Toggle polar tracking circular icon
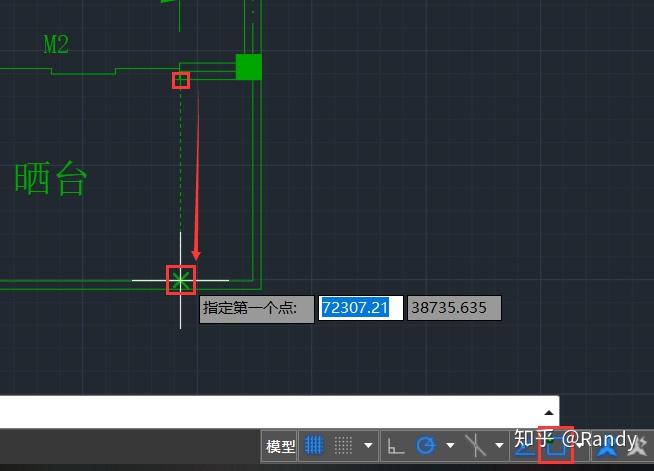The width and height of the screenshot is (654, 471). tap(426, 446)
